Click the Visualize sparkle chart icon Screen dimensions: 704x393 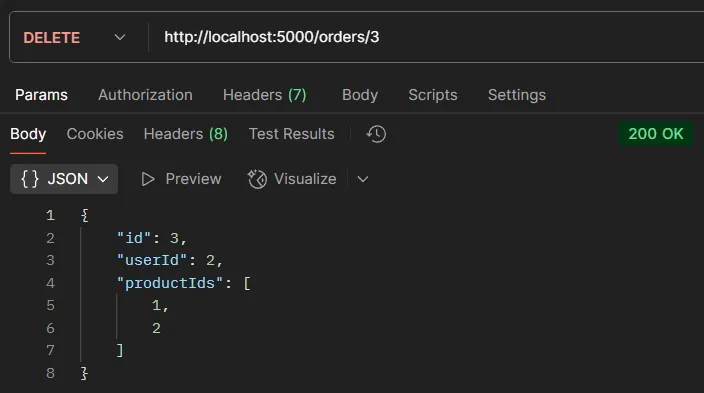click(x=257, y=179)
